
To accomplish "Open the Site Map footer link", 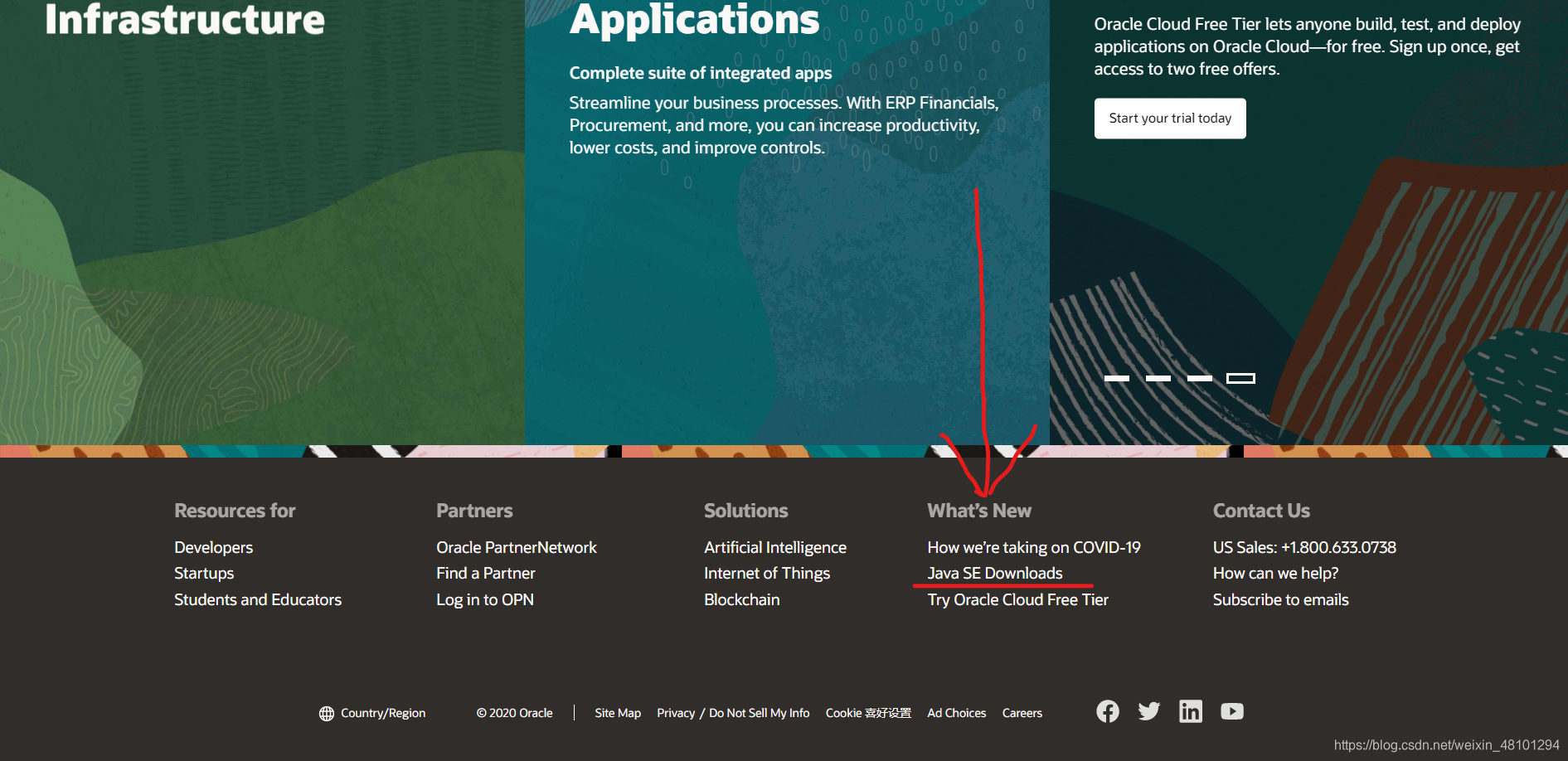I will click(618, 713).
